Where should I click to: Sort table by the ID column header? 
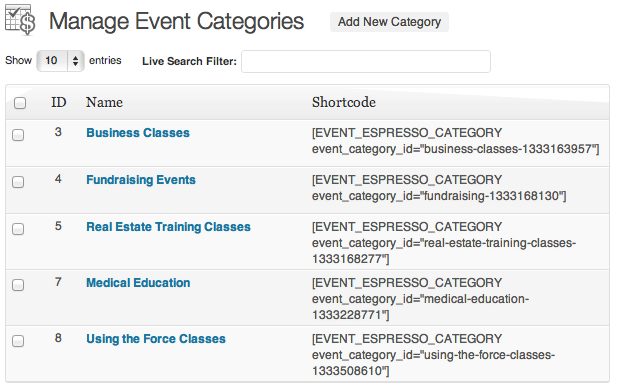(x=59, y=102)
